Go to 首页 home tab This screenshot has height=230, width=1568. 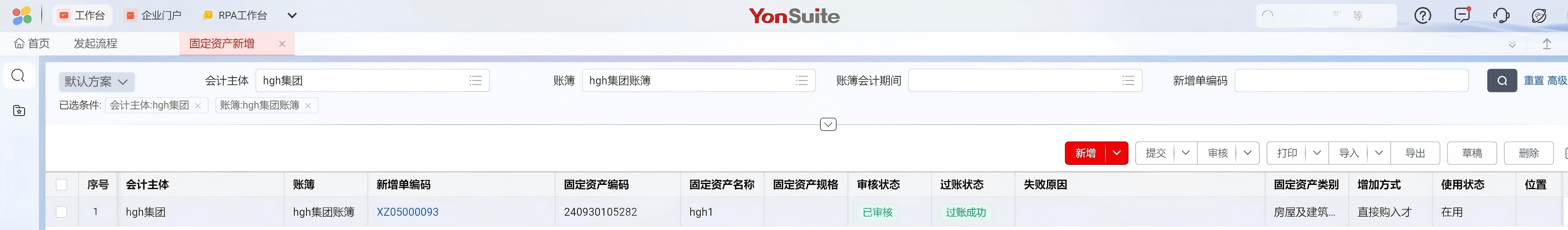(x=32, y=44)
